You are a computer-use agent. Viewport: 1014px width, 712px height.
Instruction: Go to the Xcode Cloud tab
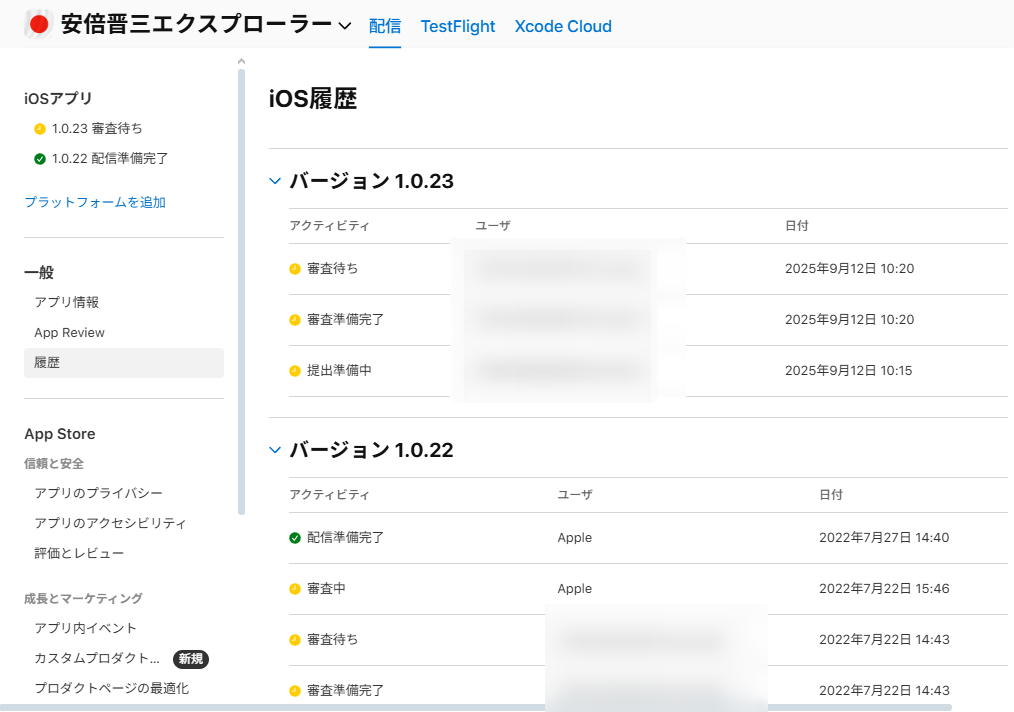563,26
